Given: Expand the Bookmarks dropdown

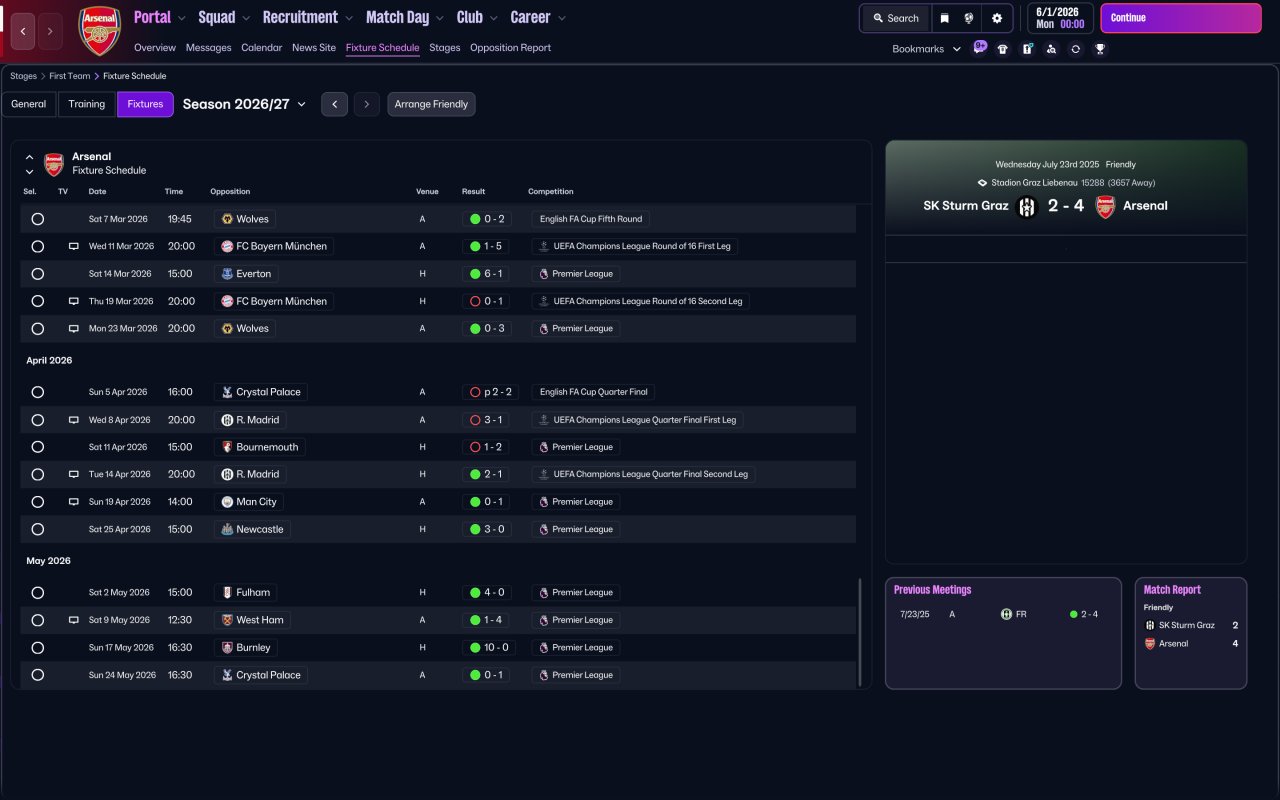Looking at the screenshot, I should click(x=926, y=49).
